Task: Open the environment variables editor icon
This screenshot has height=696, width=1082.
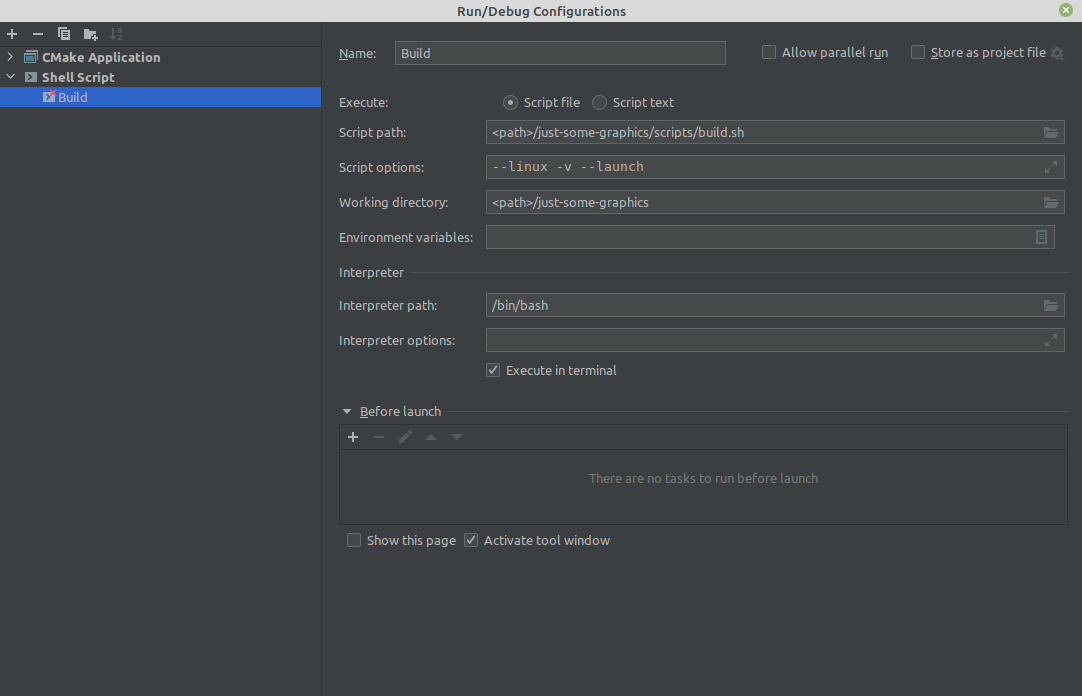Action: click(1041, 237)
